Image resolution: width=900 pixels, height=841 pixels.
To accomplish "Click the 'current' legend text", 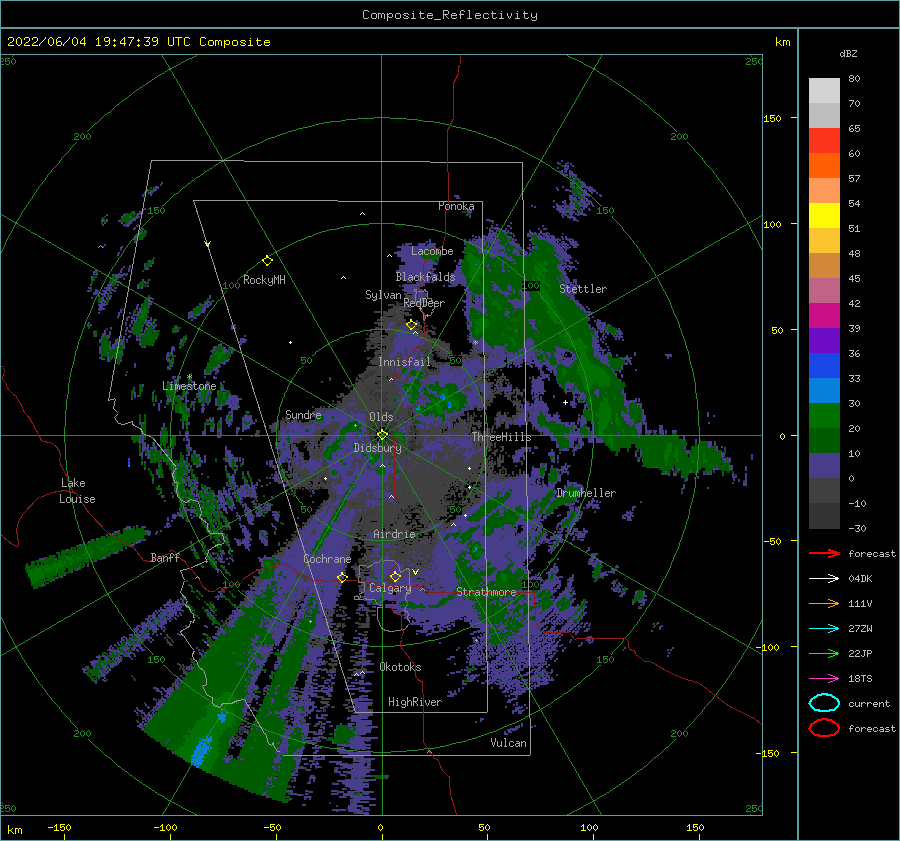I will point(869,703).
